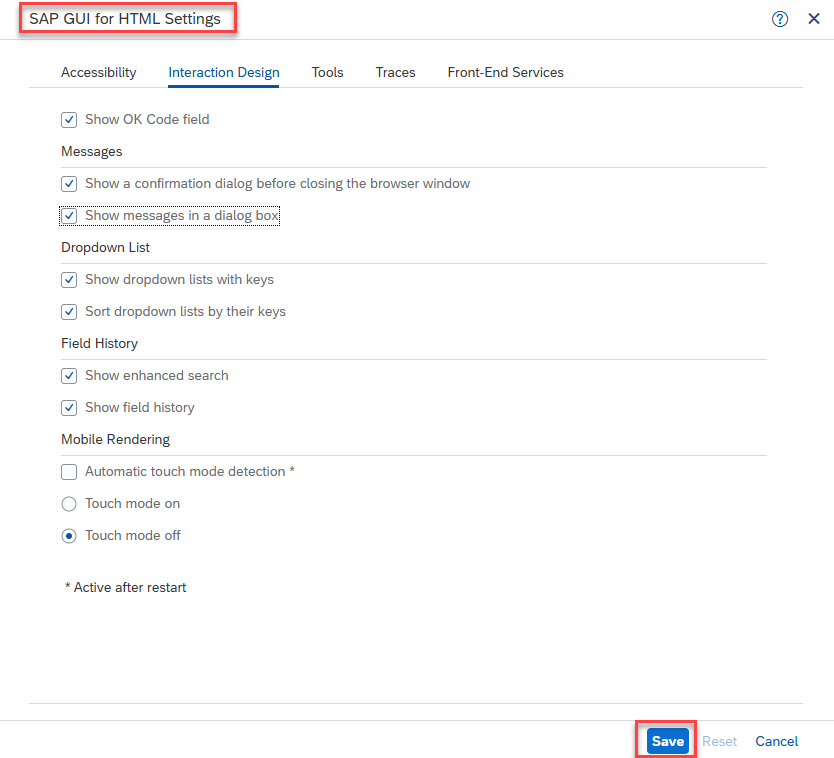Go to the Traces tab
This screenshot has width=834, height=758.
(395, 72)
